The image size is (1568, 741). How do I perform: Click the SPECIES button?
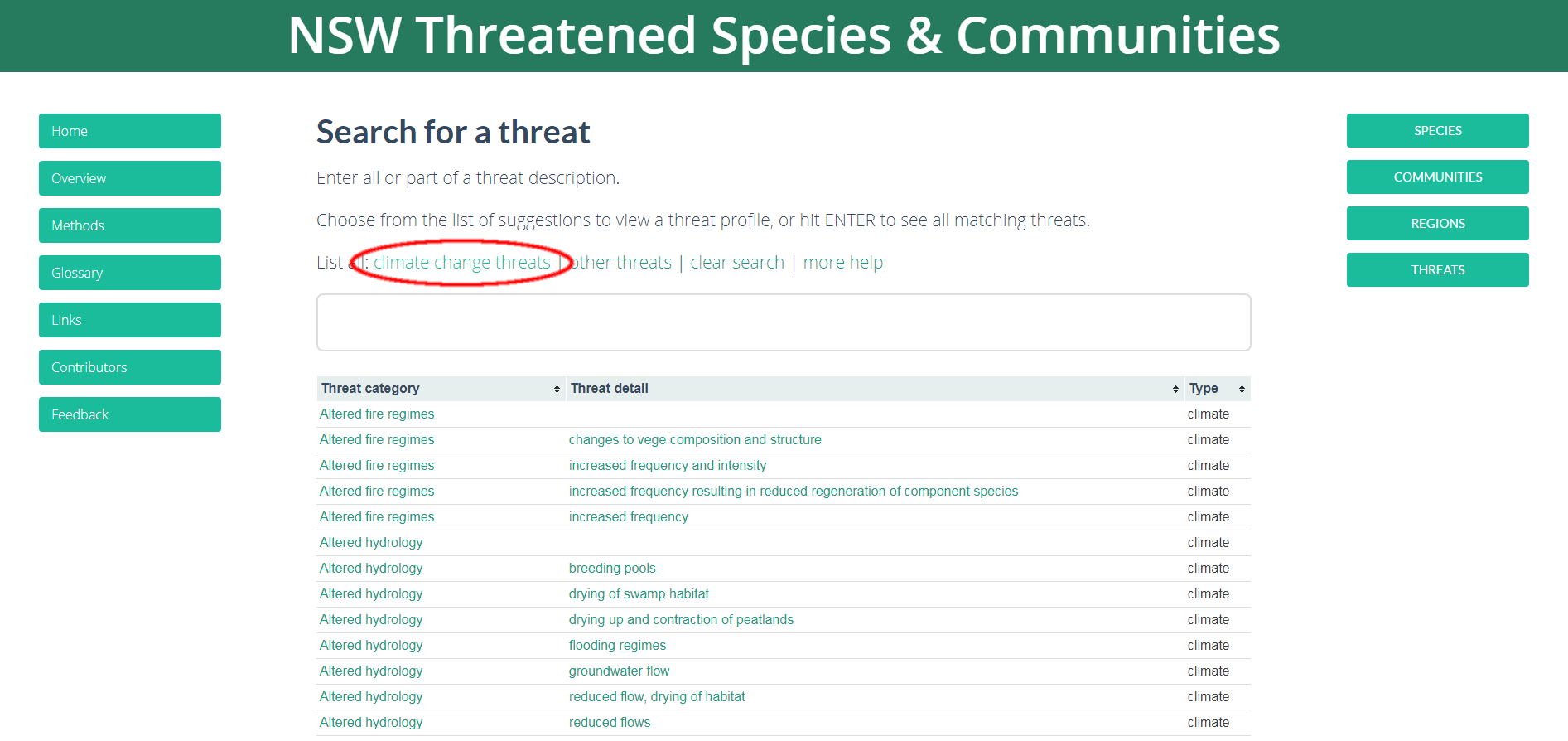[1438, 130]
